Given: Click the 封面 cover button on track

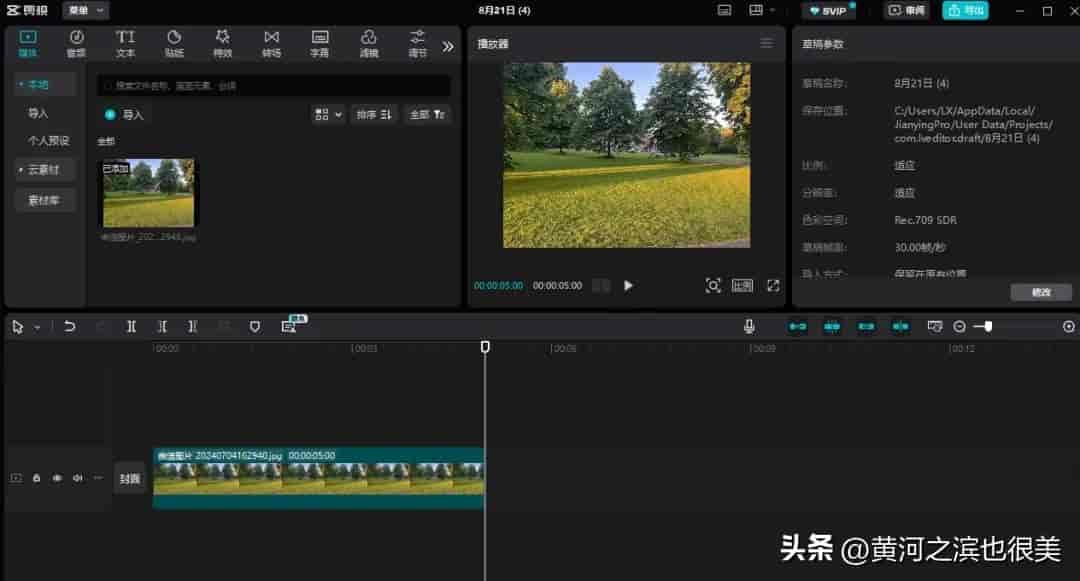Looking at the screenshot, I should tap(130, 478).
